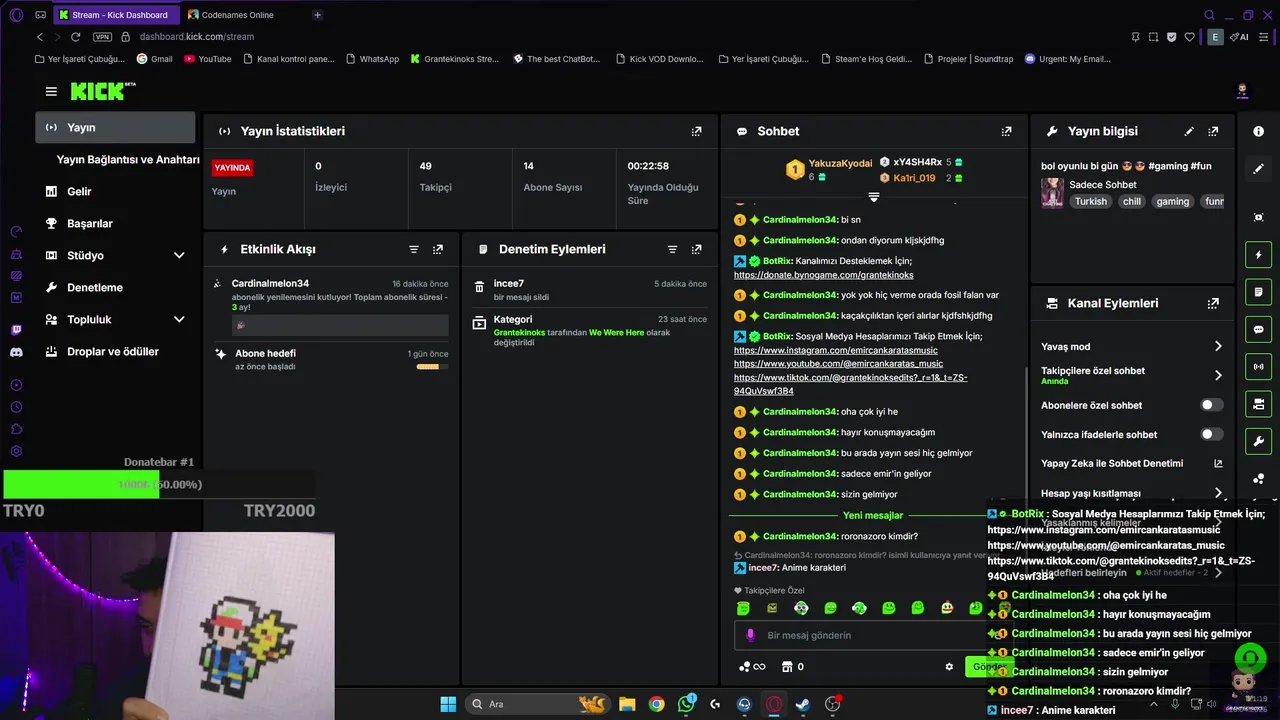1280x720 pixels.
Task: Collapse the chat leaderboard arrow
Action: point(874,197)
